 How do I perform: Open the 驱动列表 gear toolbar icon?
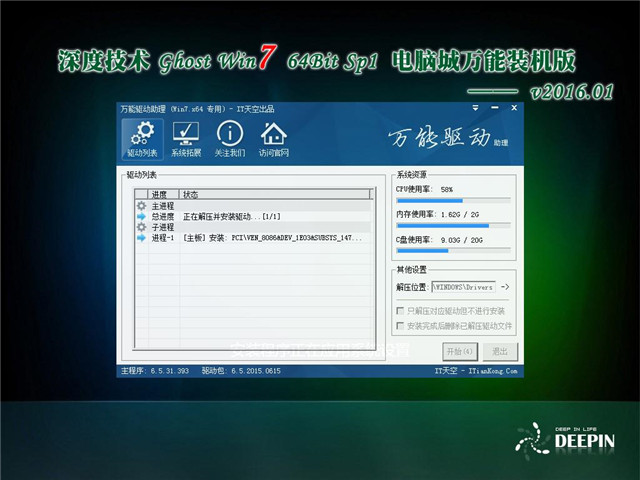[x=142, y=139]
